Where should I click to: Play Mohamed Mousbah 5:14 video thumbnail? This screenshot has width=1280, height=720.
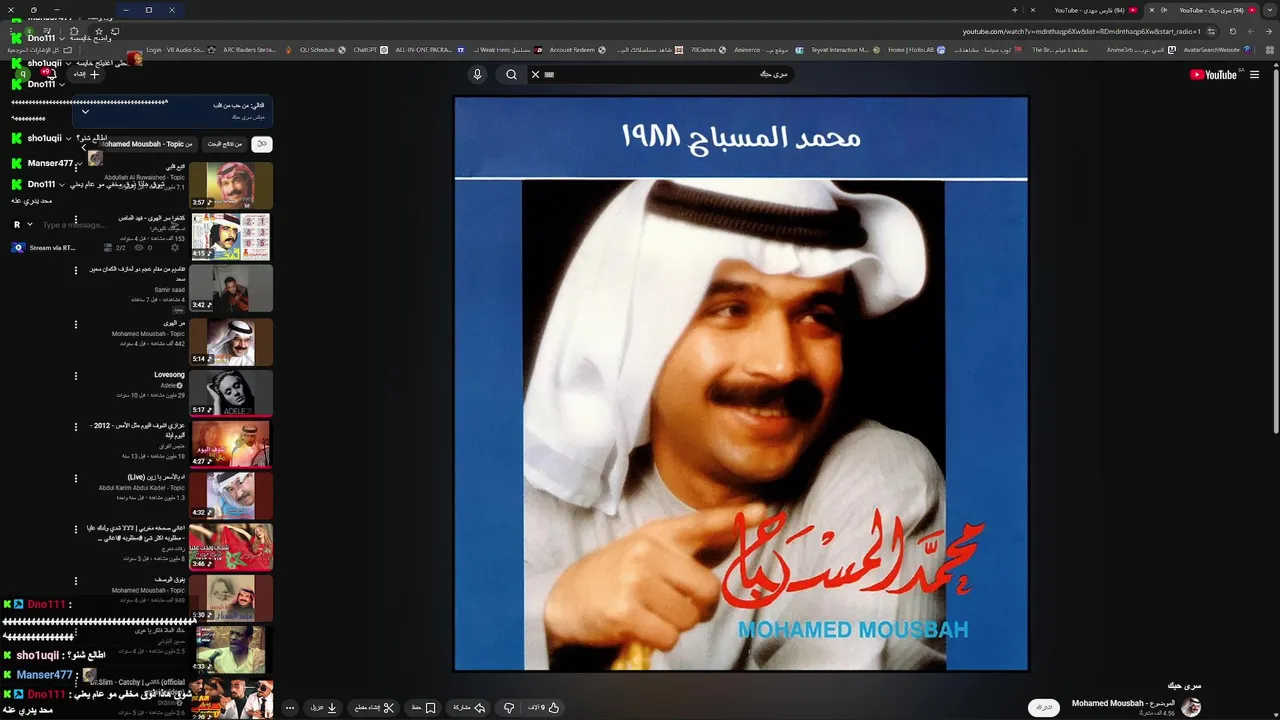tap(231, 340)
